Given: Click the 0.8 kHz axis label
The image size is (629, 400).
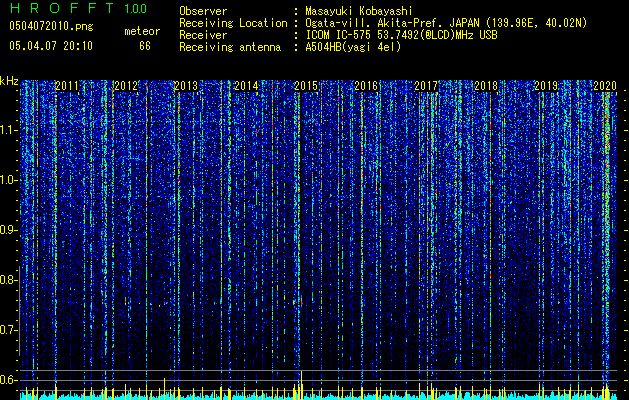Looking at the screenshot, I should click(x=8, y=280).
